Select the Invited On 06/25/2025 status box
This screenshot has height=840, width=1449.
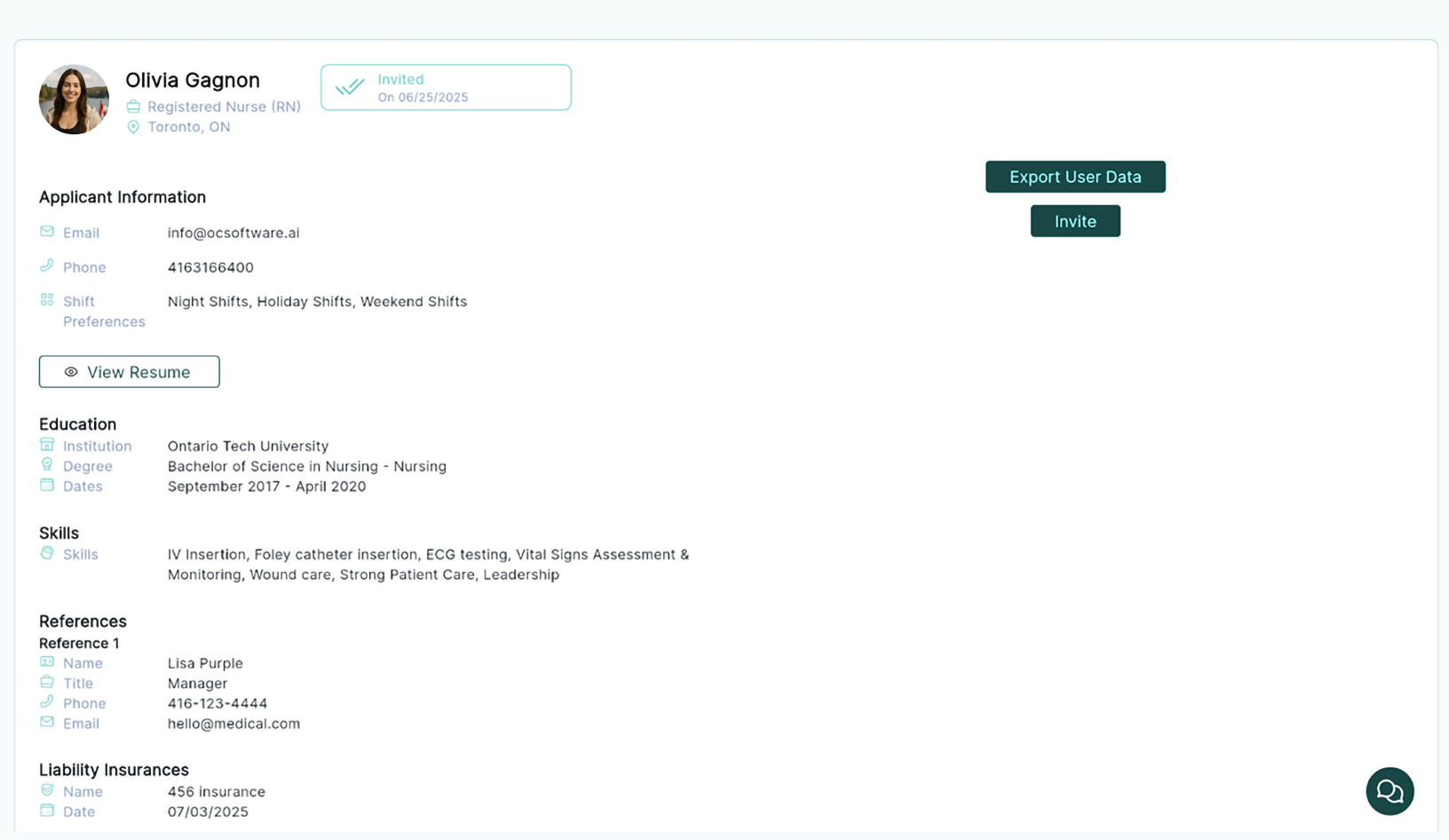point(445,87)
